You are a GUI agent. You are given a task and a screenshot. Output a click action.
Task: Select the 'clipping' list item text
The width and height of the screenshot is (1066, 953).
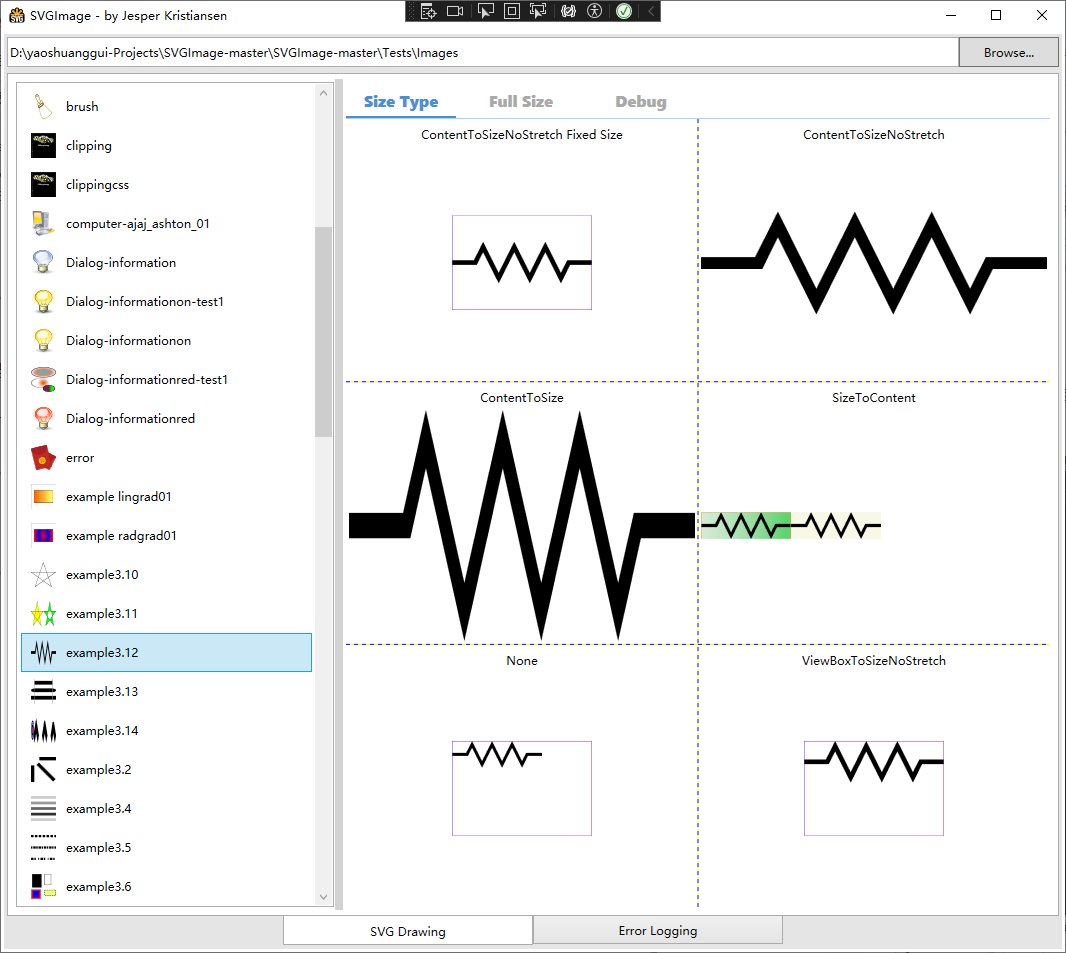89,145
